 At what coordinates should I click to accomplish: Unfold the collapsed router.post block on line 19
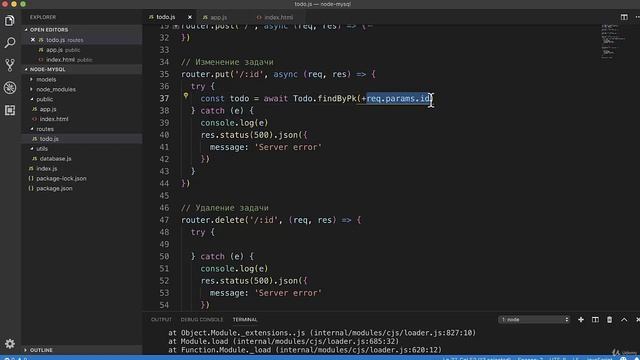click(175, 26)
